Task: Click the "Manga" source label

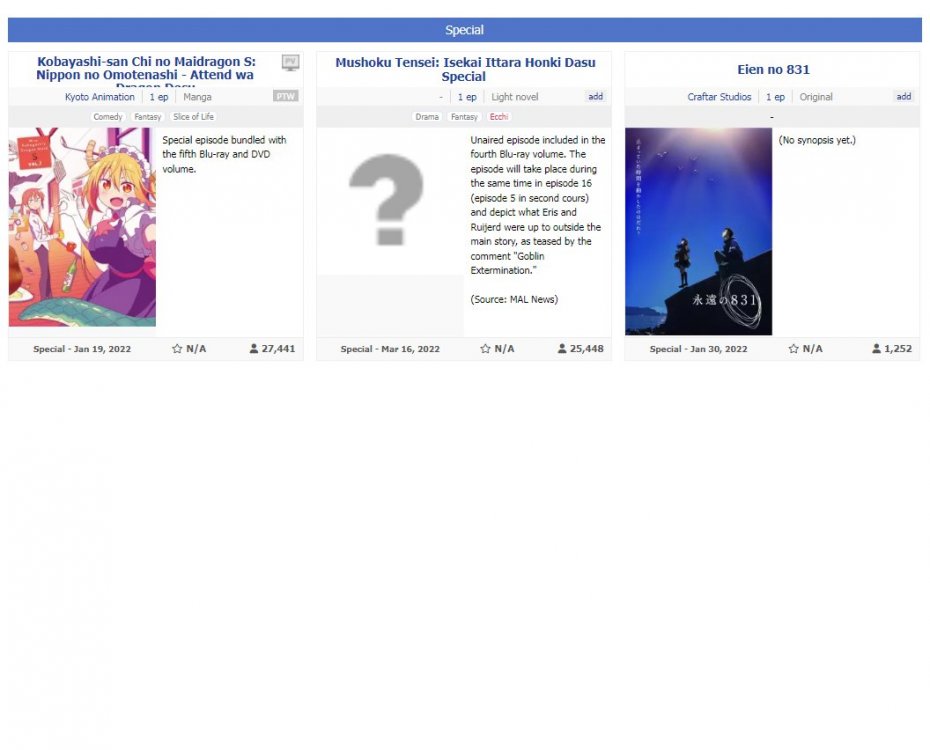Action: click(x=198, y=97)
